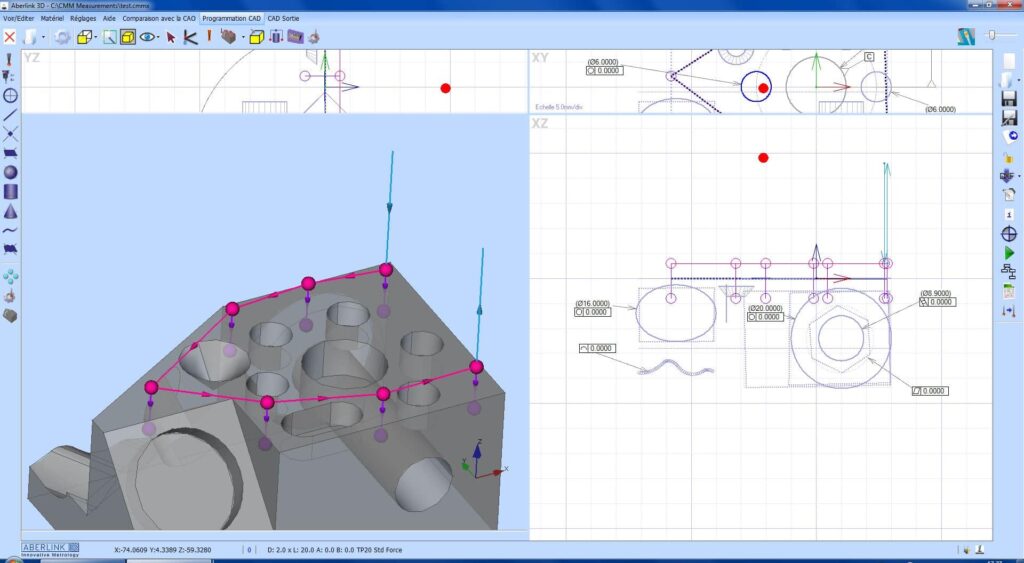The width and height of the screenshot is (1024, 563).
Task: Select the Cone measurement tool
Action: click(x=10, y=211)
